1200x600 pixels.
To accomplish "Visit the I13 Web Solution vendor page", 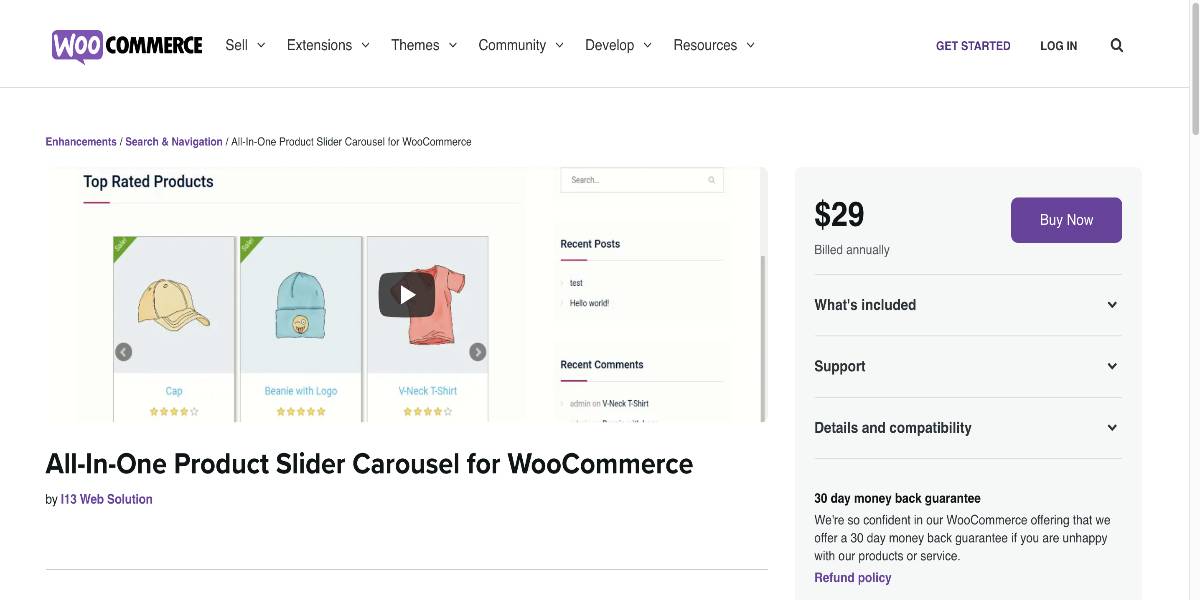I will click(x=107, y=499).
